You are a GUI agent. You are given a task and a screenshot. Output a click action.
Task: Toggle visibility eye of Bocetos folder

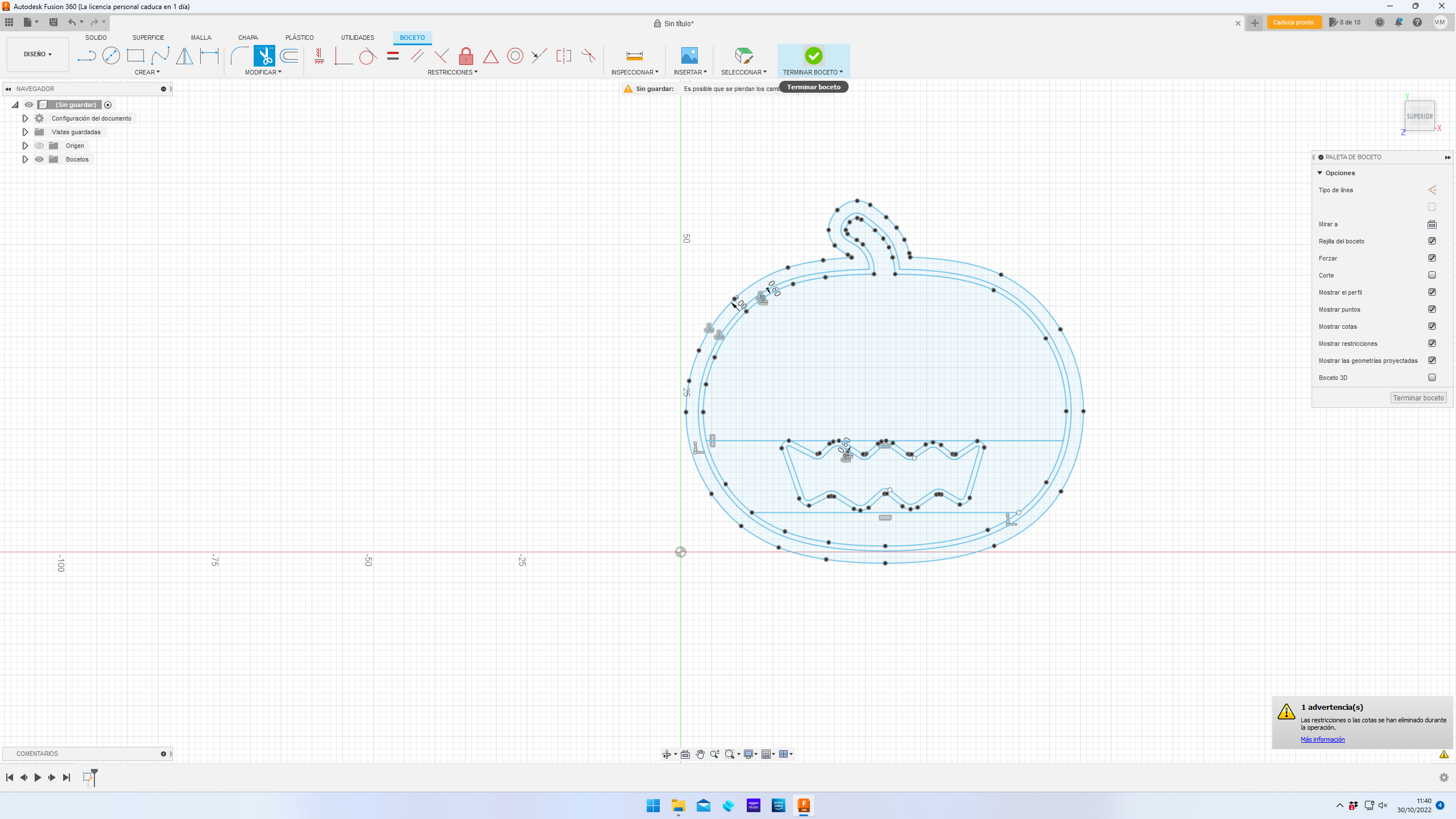click(x=39, y=159)
